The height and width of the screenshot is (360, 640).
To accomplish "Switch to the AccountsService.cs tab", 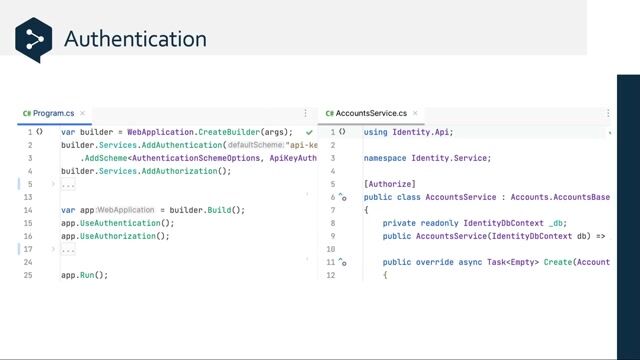I will pos(371,113).
